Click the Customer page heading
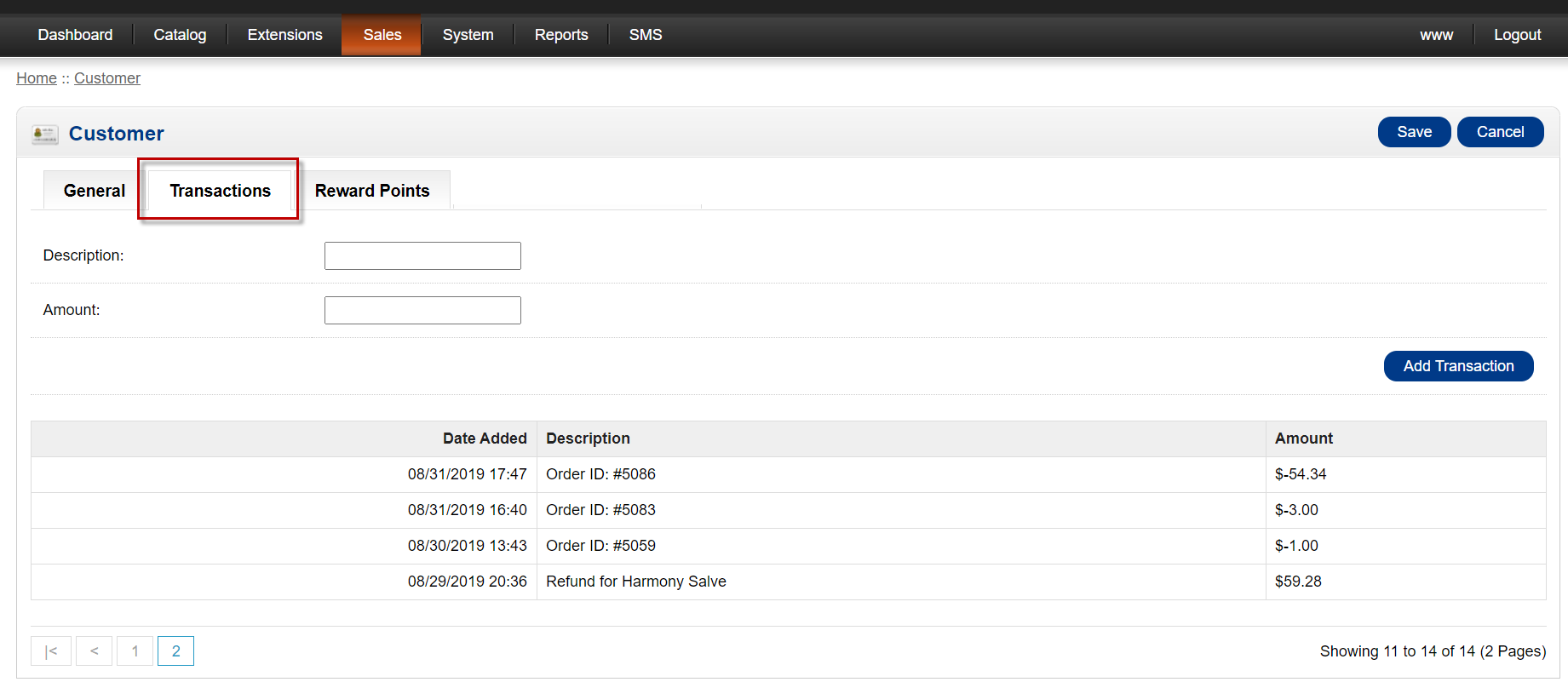 tap(116, 134)
